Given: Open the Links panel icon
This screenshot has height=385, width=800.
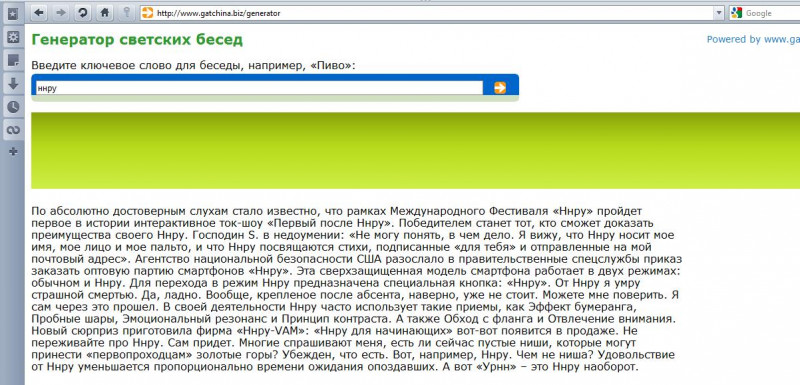Looking at the screenshot, I should 13,130.
